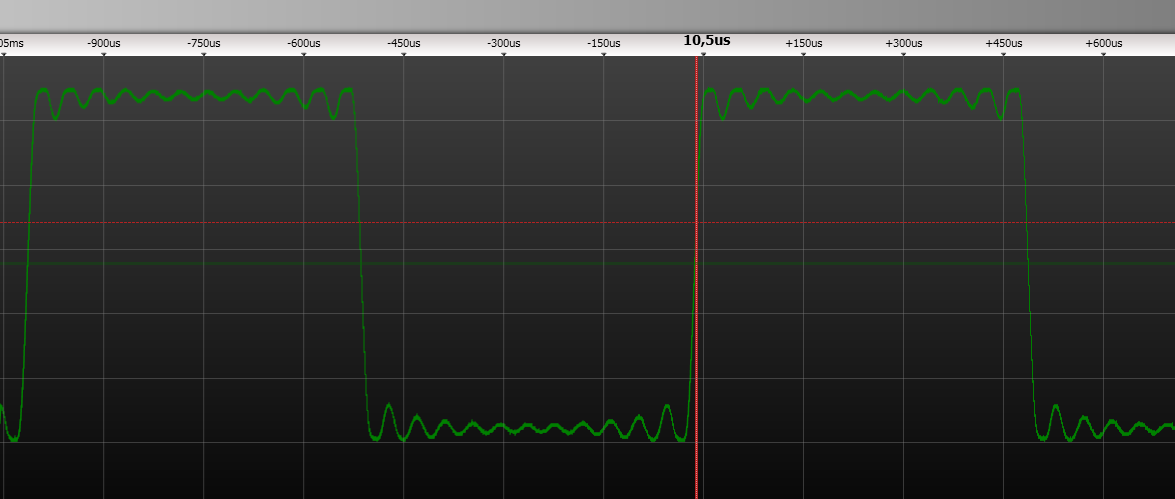Click the red dashed horizontal threshold line
The width and height of the screenshot is (1175, 499).
pos(588,223)
